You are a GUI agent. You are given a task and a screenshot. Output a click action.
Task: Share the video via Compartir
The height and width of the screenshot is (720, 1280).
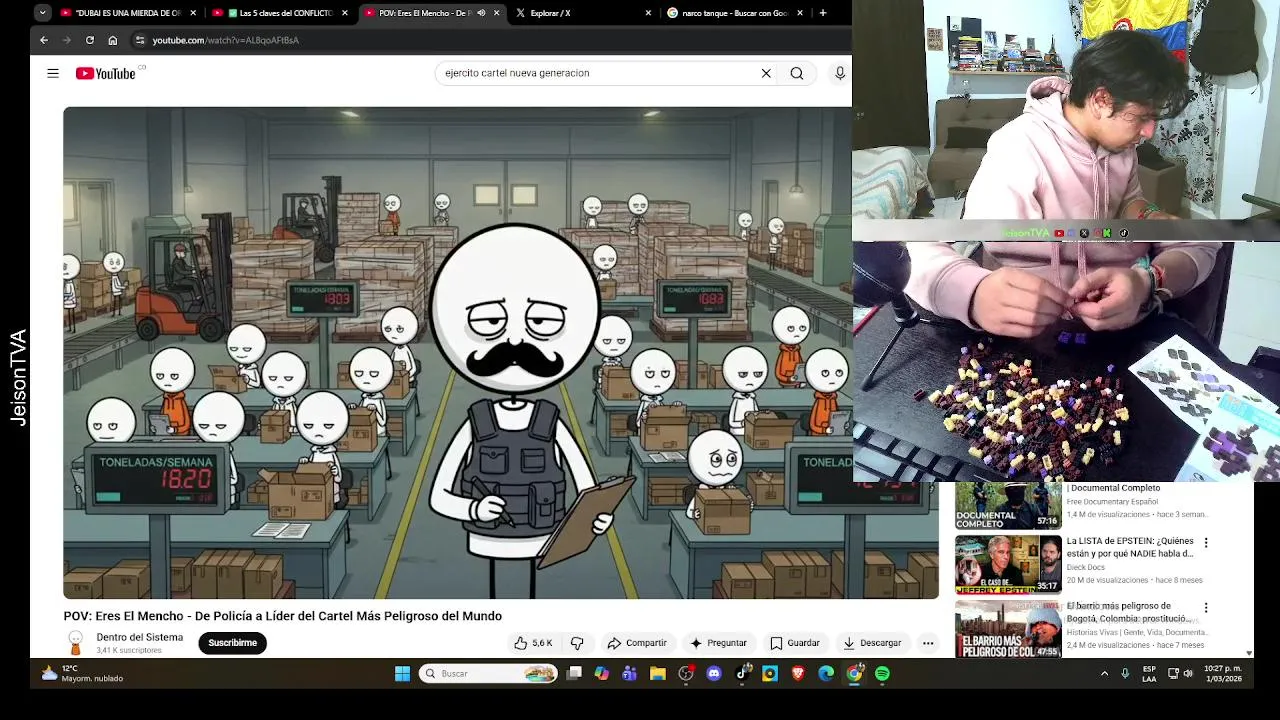pos(637,643)
